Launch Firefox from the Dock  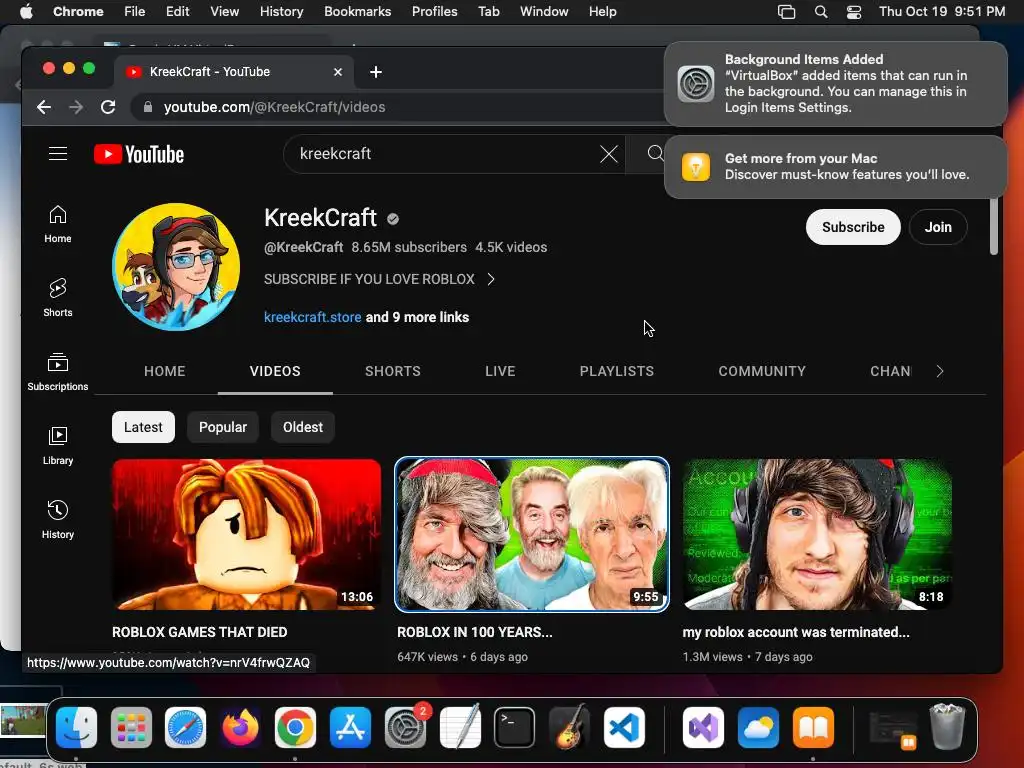tap(240, 728)
